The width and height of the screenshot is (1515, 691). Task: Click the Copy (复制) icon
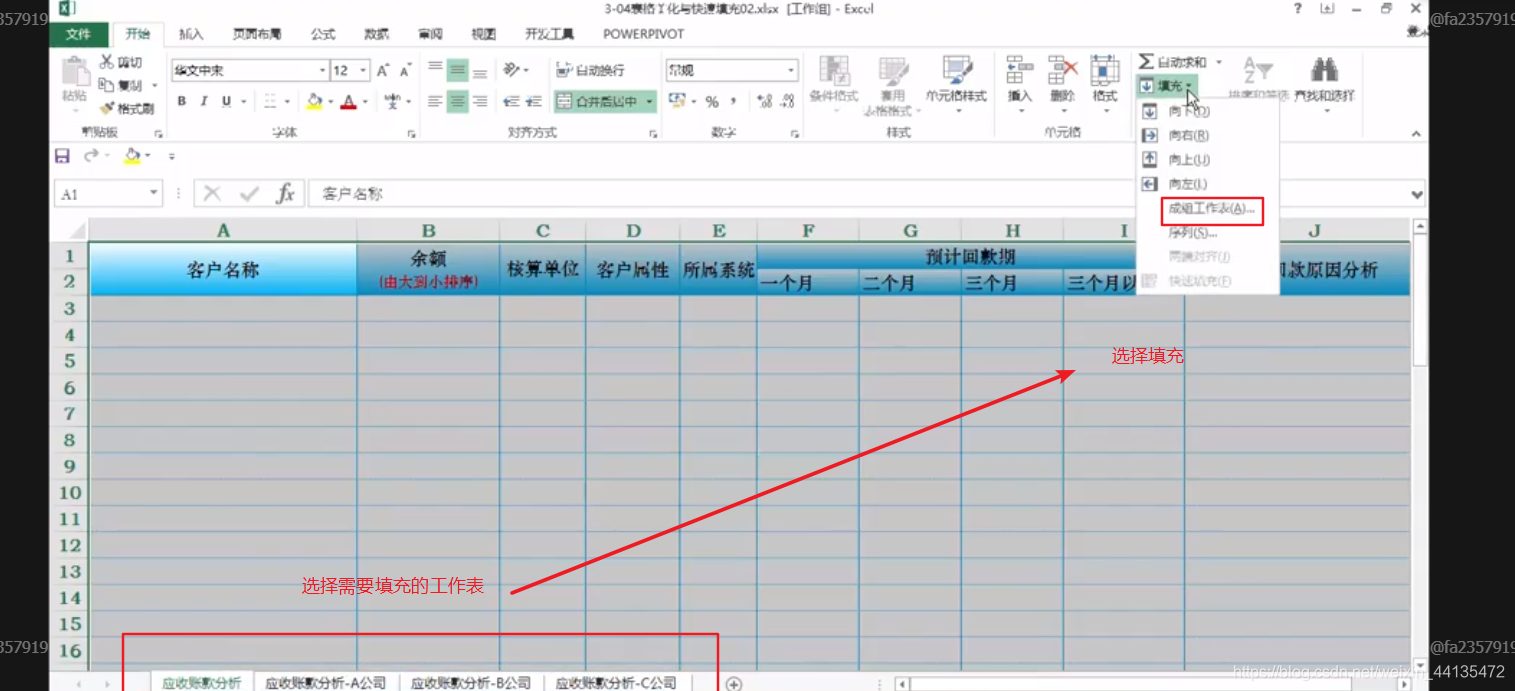click(107, 85)
